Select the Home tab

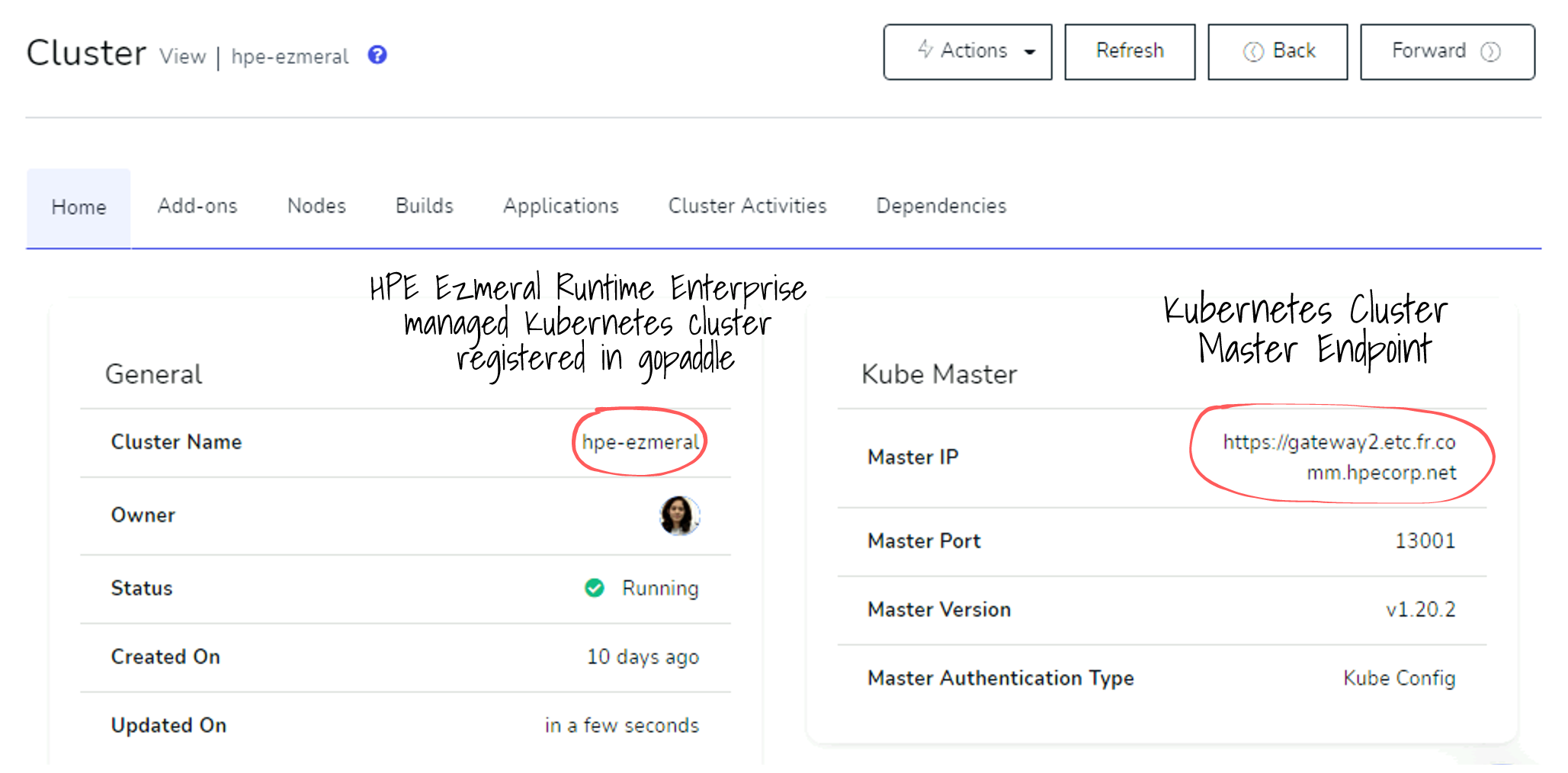[x=79, y=207]
